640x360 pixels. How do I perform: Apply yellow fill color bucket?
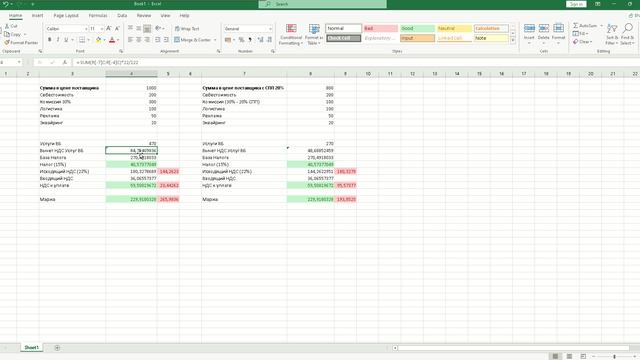pyautogui.click(x=98, y=40)
